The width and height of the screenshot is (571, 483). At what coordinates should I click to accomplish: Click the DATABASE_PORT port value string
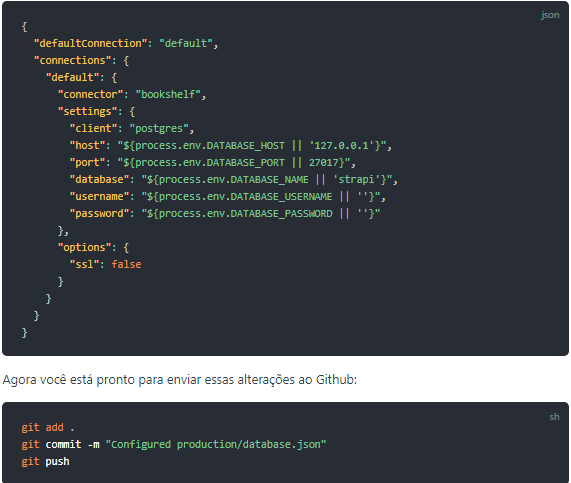click(x=234, y=162)
